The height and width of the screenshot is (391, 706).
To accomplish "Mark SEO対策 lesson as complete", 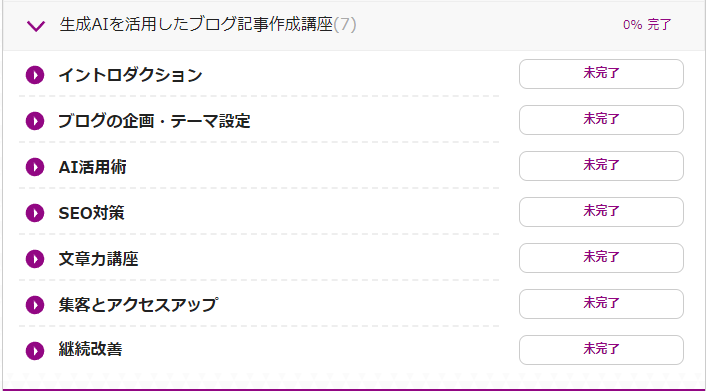I will (601, 212).
